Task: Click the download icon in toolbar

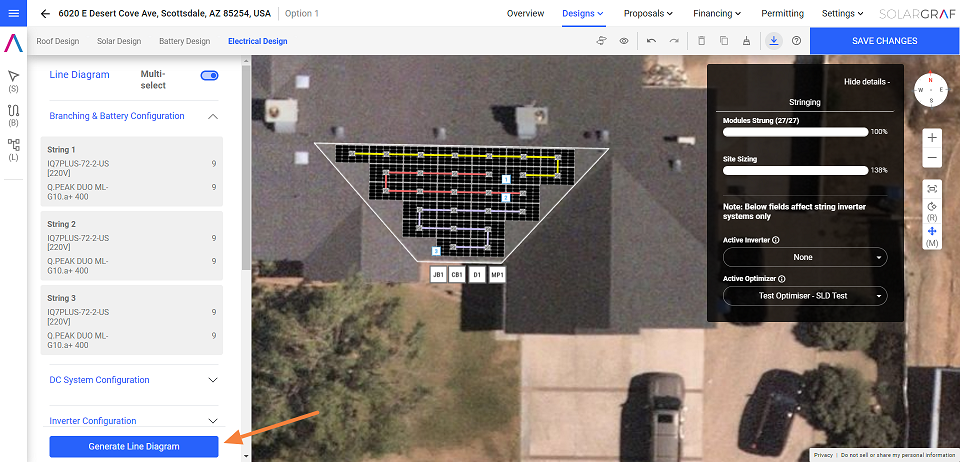Action: tap(774, 41)
